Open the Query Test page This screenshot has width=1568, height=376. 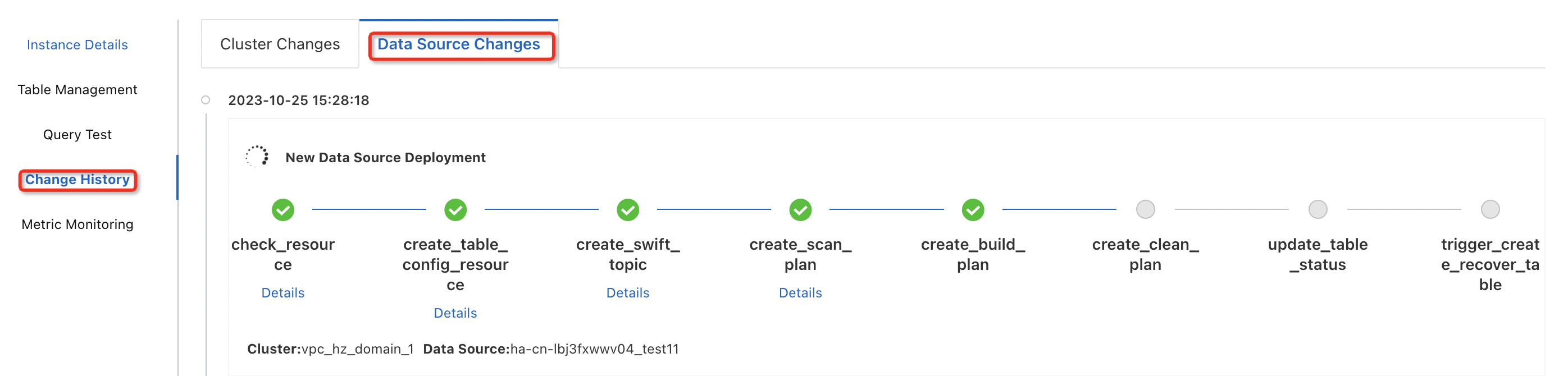click(x=78, y=135)
